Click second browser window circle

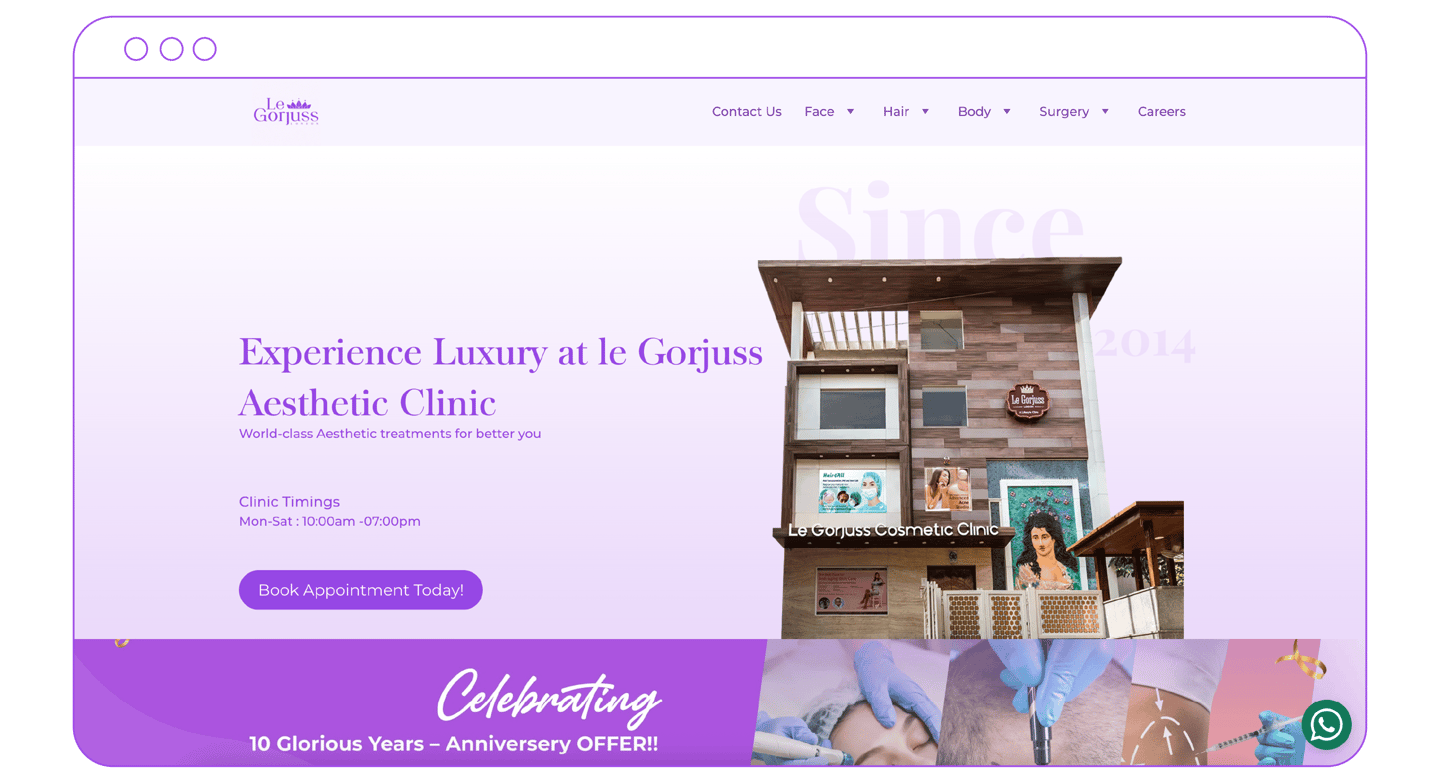pos(171,49)
